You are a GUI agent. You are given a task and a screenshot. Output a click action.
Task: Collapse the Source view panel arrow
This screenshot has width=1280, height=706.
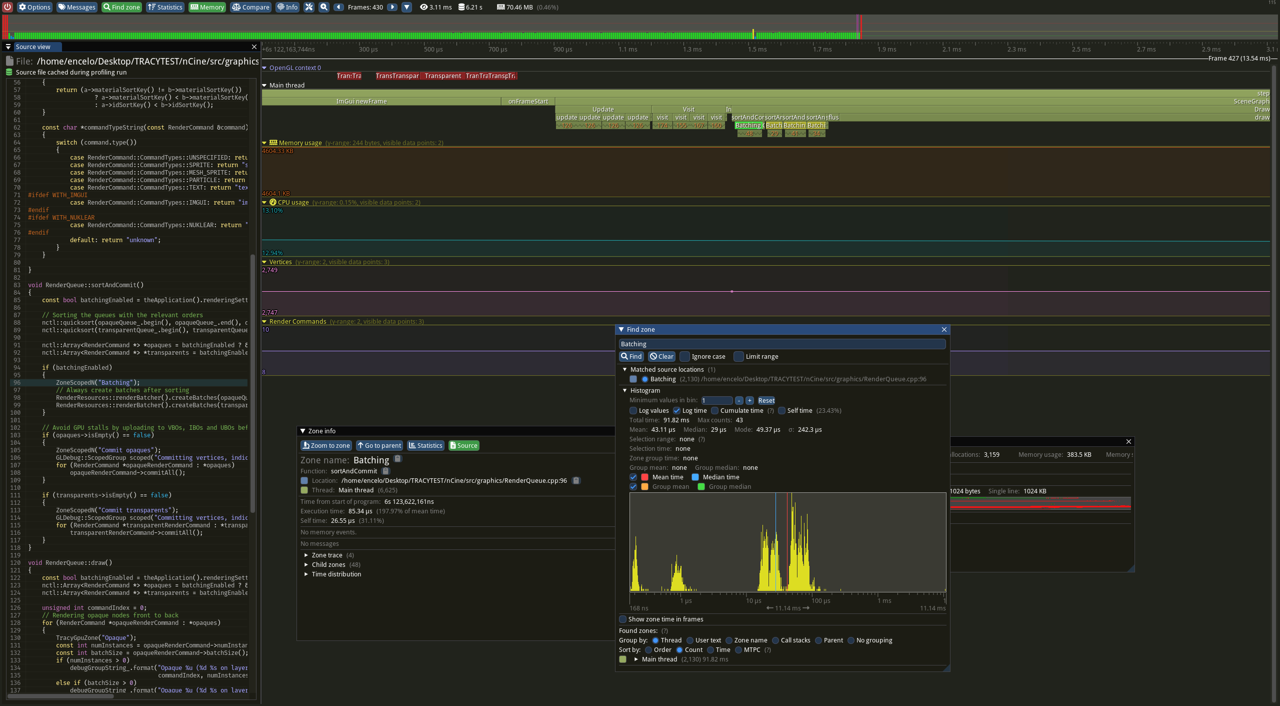[8, 47]
